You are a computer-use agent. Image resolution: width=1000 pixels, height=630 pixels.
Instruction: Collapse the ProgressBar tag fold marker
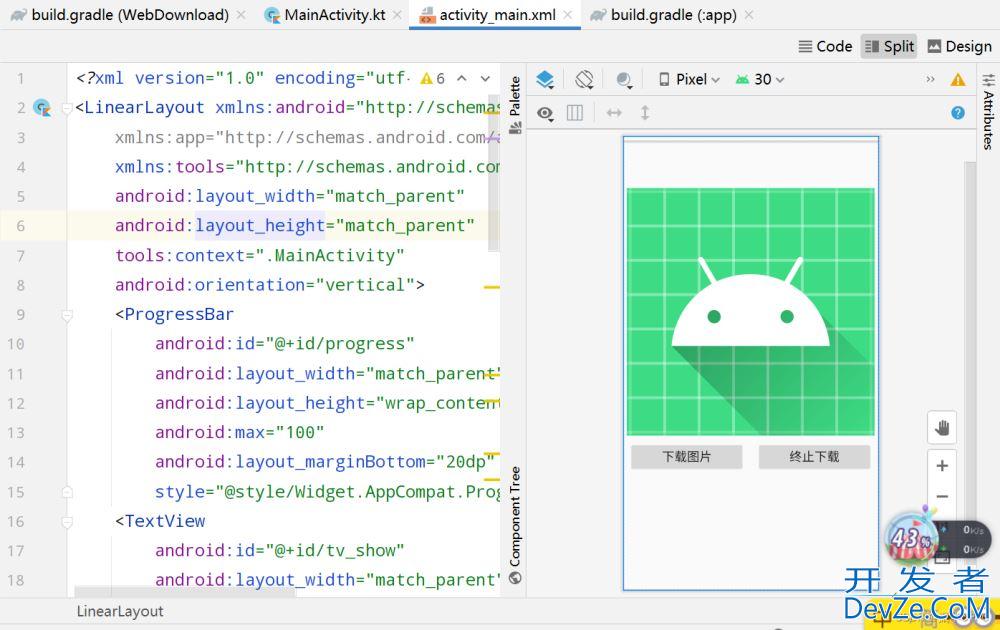point(67,315)
